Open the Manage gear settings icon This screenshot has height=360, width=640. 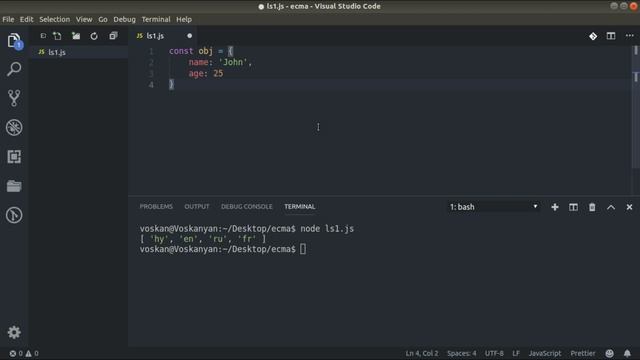[x=14, y=332]
